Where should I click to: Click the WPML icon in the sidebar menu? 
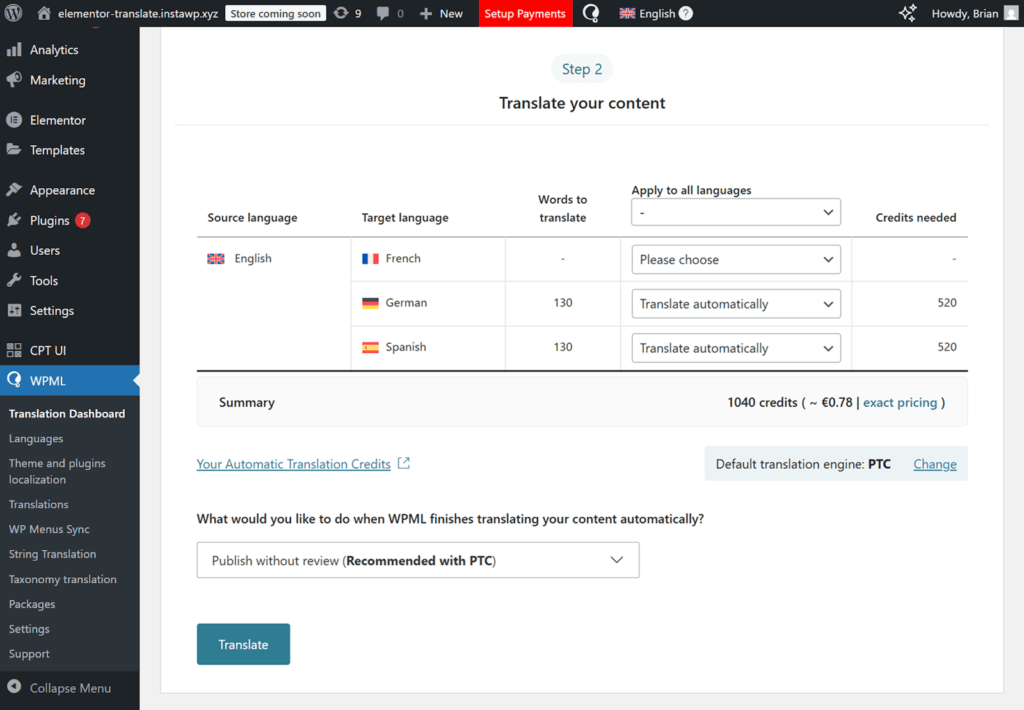pyautogui.click(x=14, y=380)
